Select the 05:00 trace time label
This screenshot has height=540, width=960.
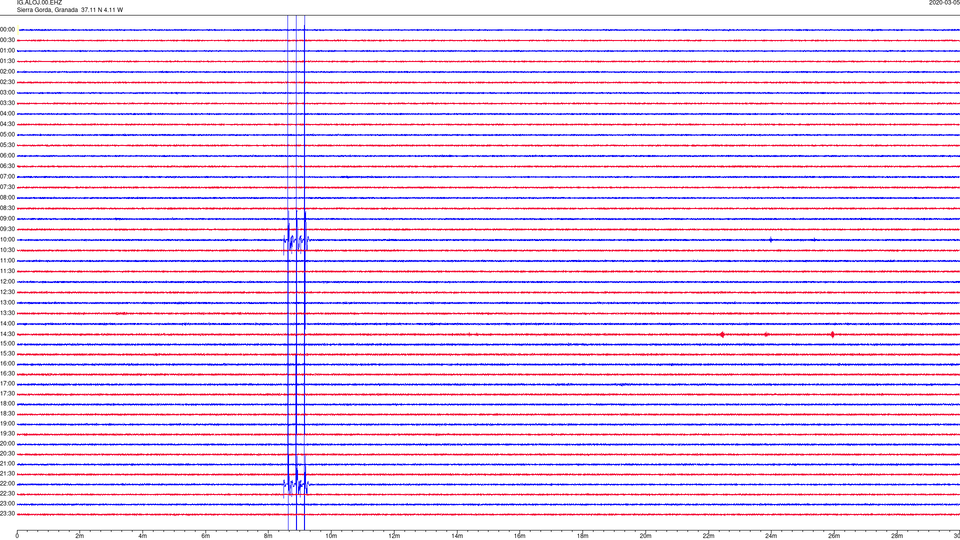click(x=7, y=135)
